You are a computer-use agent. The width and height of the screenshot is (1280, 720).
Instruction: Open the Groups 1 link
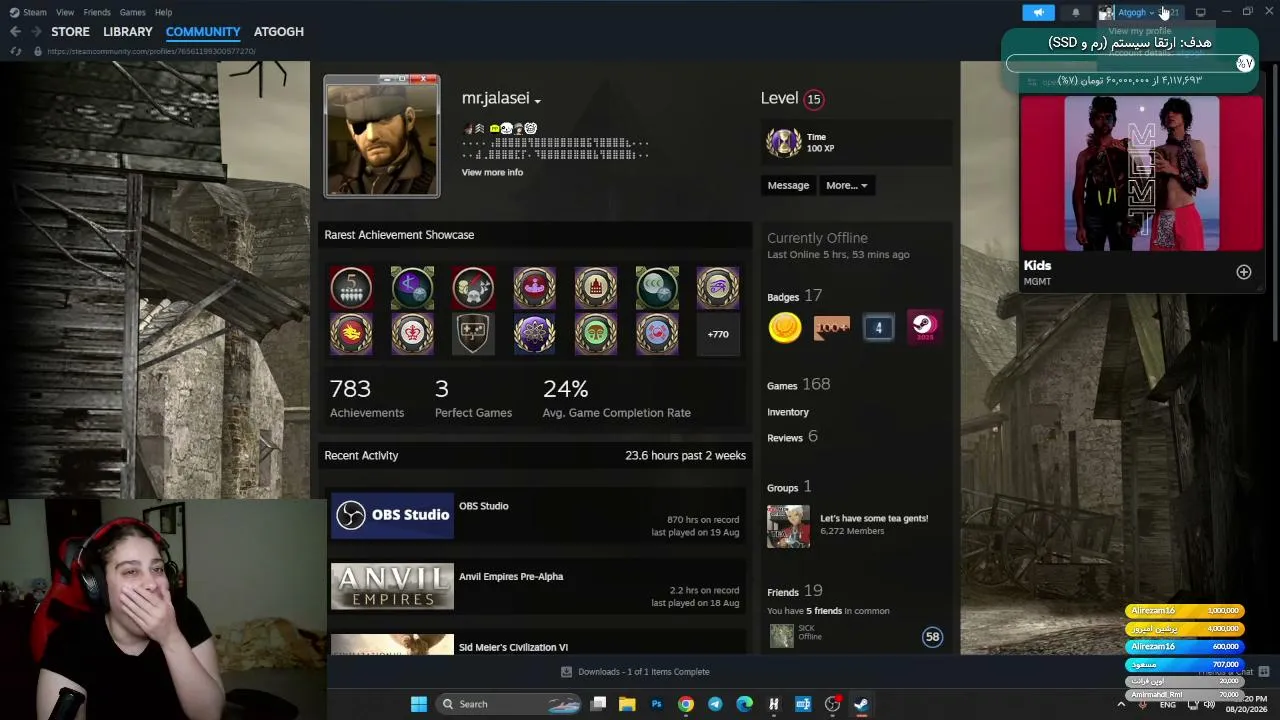[x=789, y=487]
